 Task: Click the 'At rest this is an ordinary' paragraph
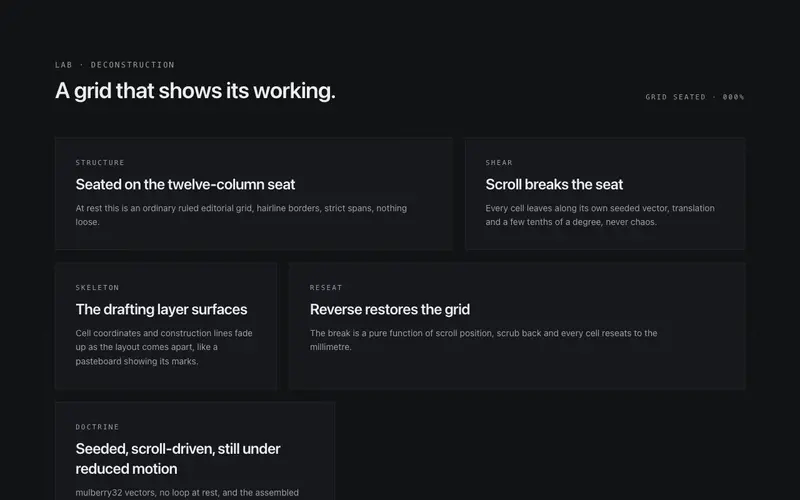coord(241,215)
